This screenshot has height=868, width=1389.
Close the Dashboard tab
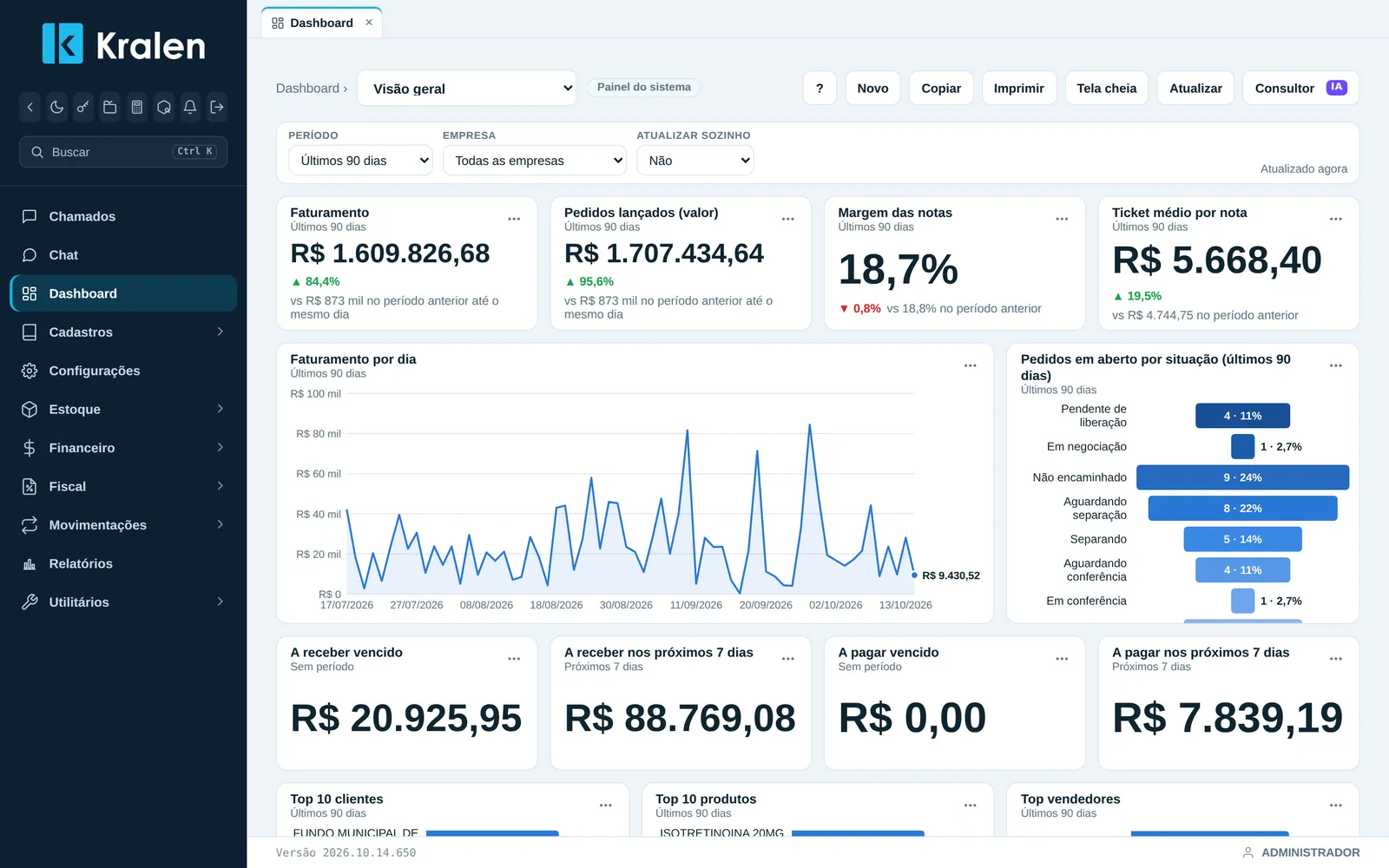369,23
